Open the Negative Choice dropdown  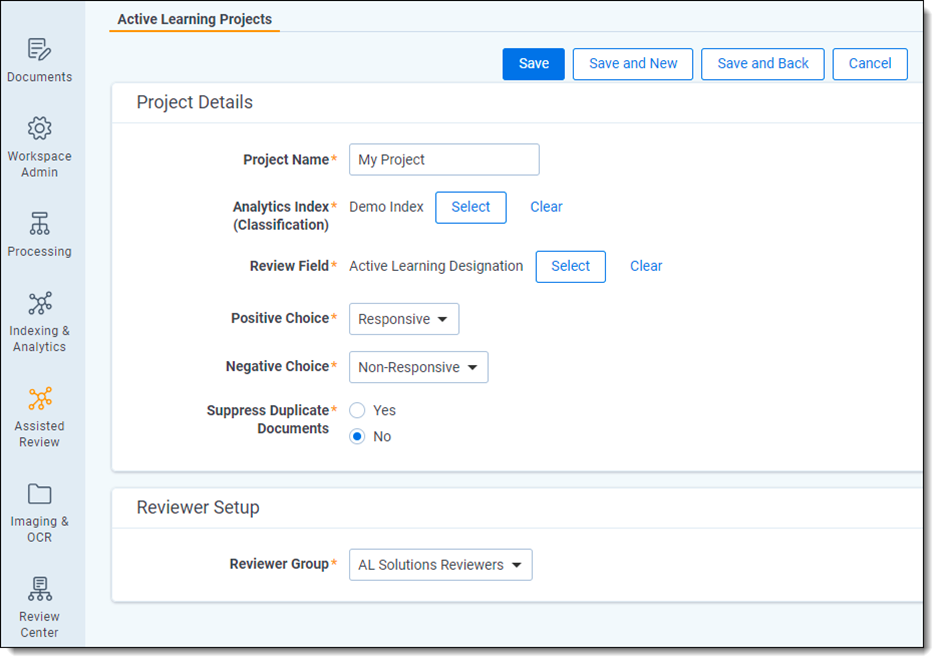[418, 366]
